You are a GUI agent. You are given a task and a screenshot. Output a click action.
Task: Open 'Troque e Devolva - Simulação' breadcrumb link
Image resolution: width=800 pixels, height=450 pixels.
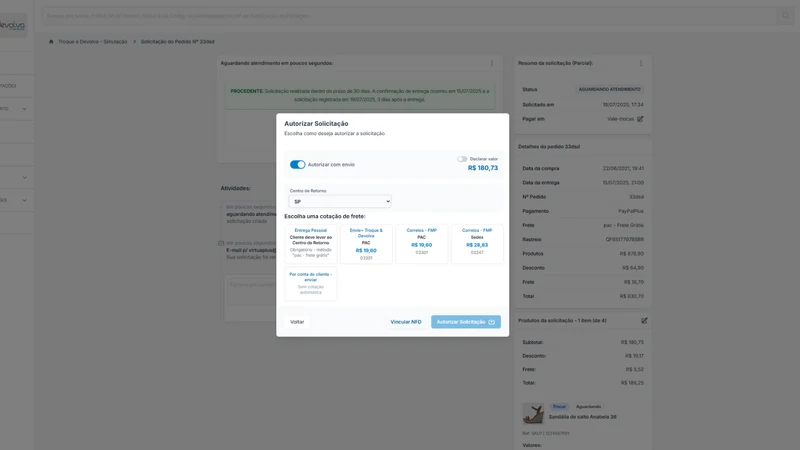pyautogui.click(x=92, y=42)
